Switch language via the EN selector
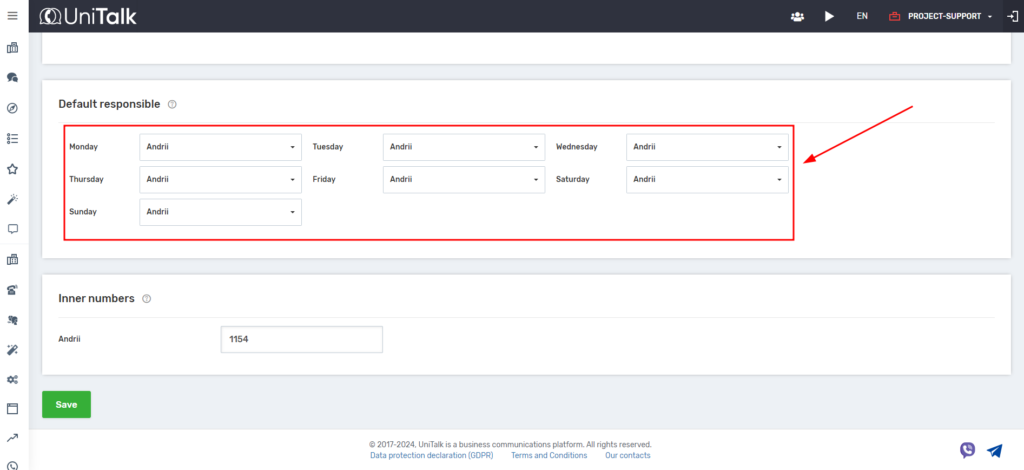Viewport: 1024px width, 470px height. pos(861,16)
